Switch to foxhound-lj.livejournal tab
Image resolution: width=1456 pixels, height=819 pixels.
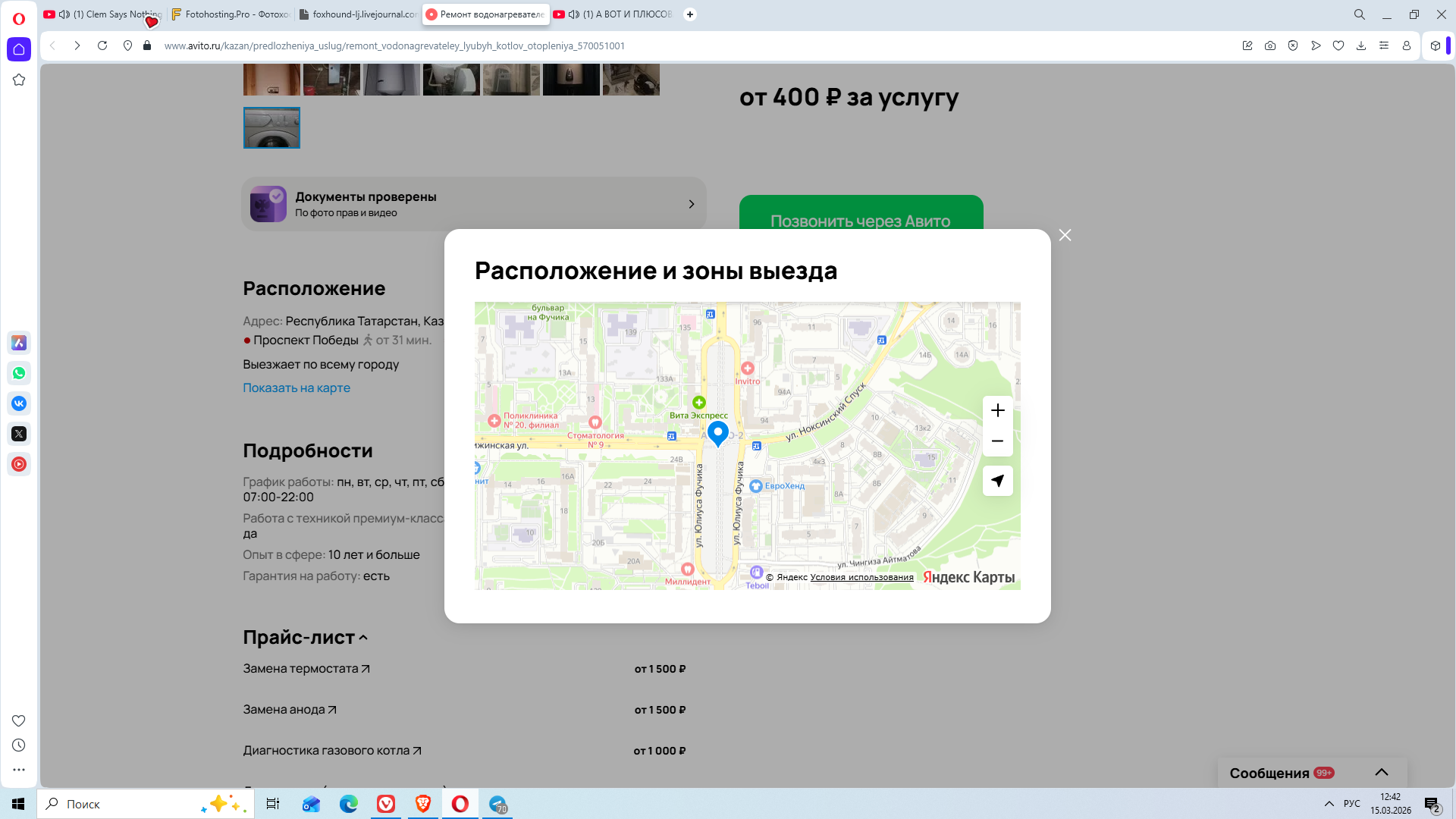(358, 14)
